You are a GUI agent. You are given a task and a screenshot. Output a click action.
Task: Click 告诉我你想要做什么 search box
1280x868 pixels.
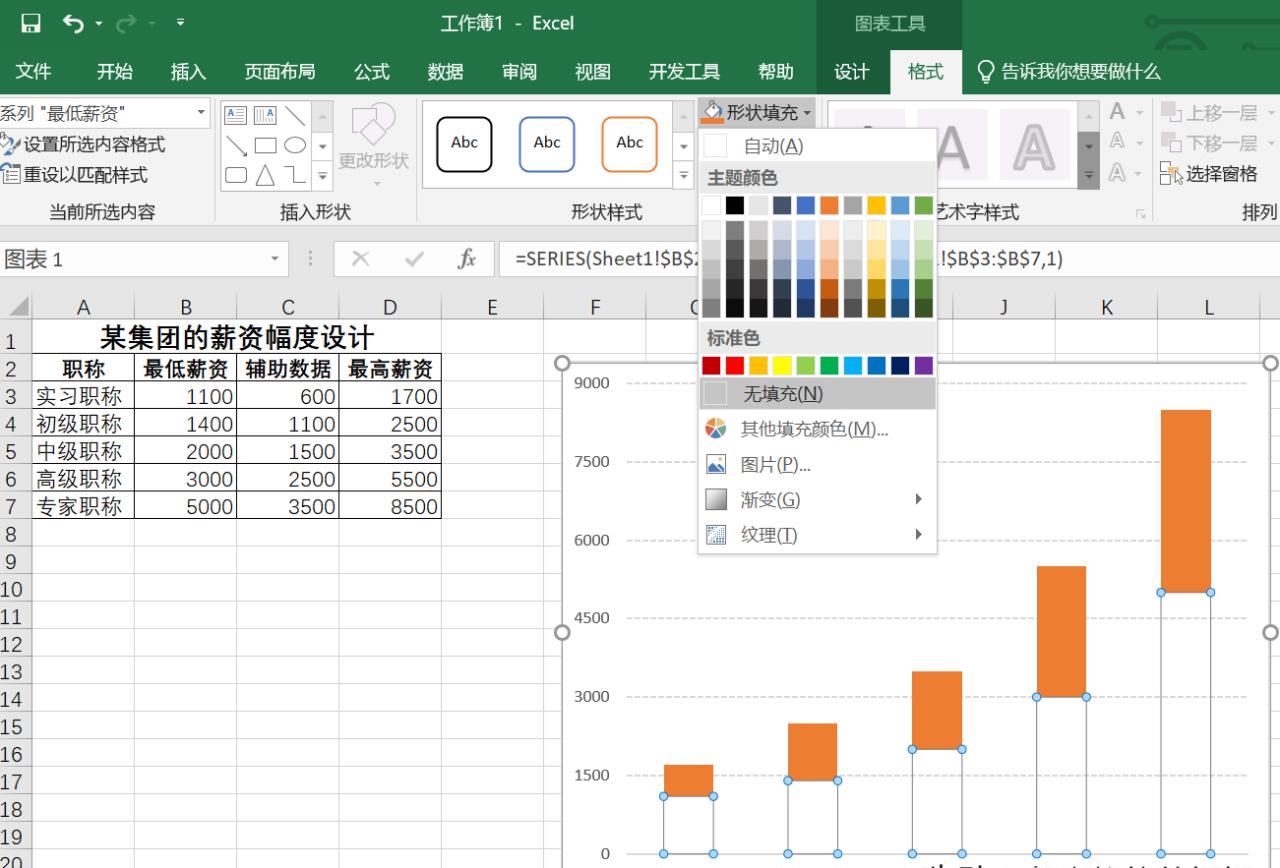pos(1068,71)
